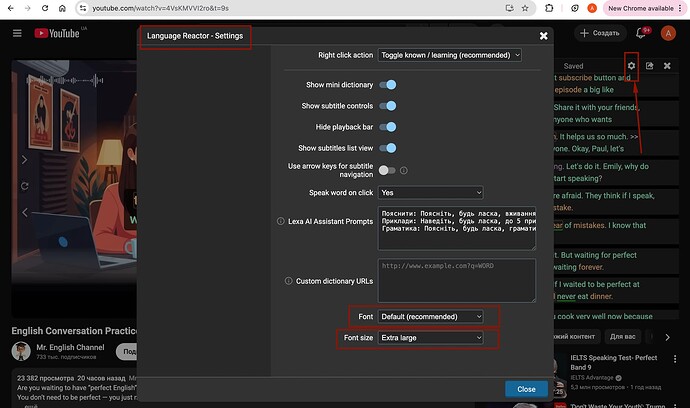The image size is (690, 408).
Task: Click info icon next to Custom dictionary URLs
Action: coord(289,281)
